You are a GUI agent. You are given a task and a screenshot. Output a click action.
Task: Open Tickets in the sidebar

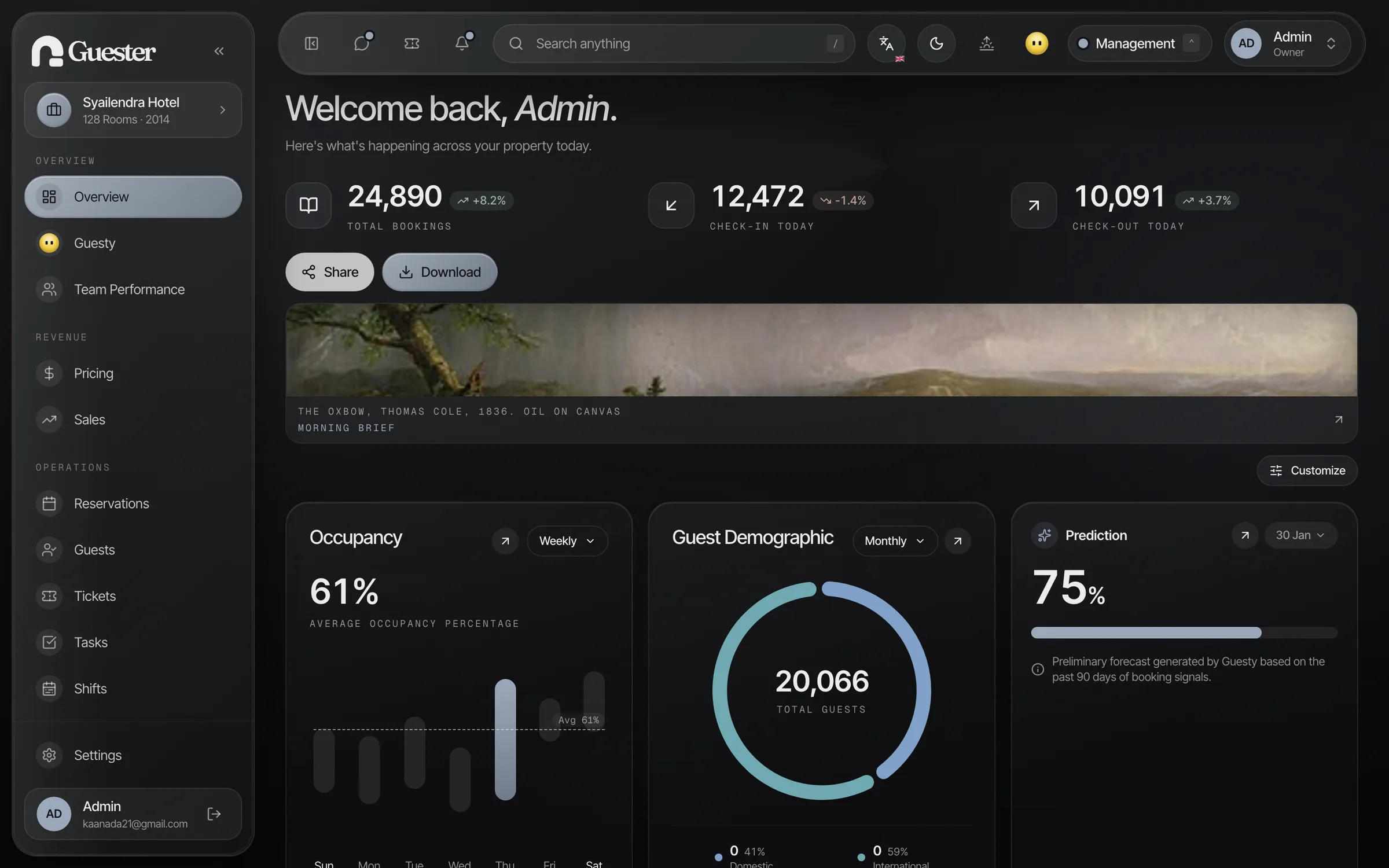coord(133,596)
